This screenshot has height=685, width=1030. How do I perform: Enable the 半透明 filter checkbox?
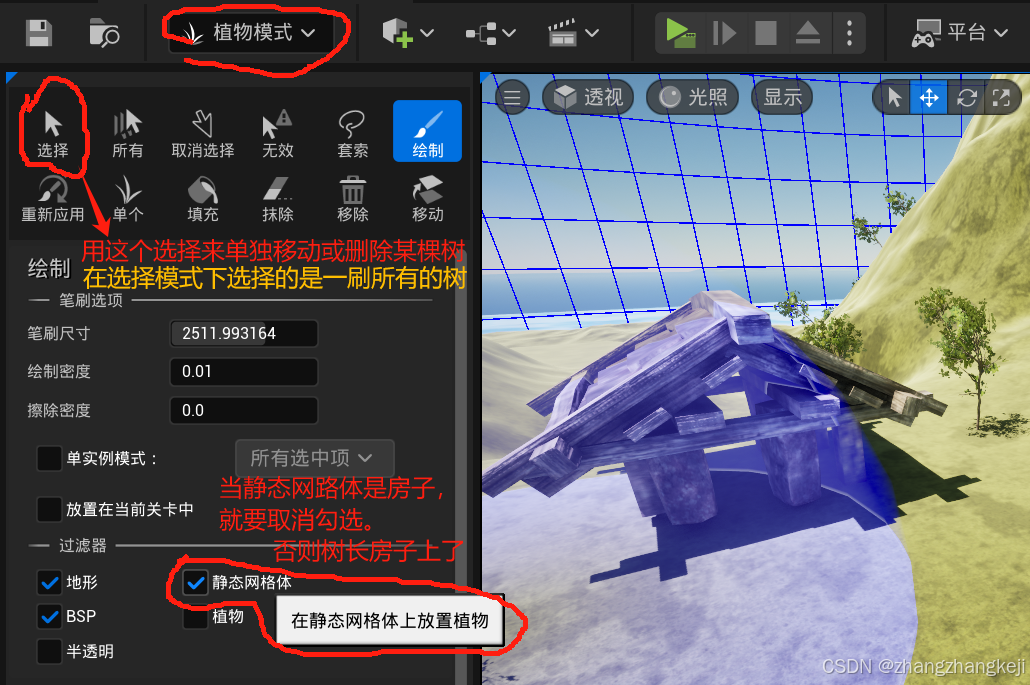[x=48, y=650]
